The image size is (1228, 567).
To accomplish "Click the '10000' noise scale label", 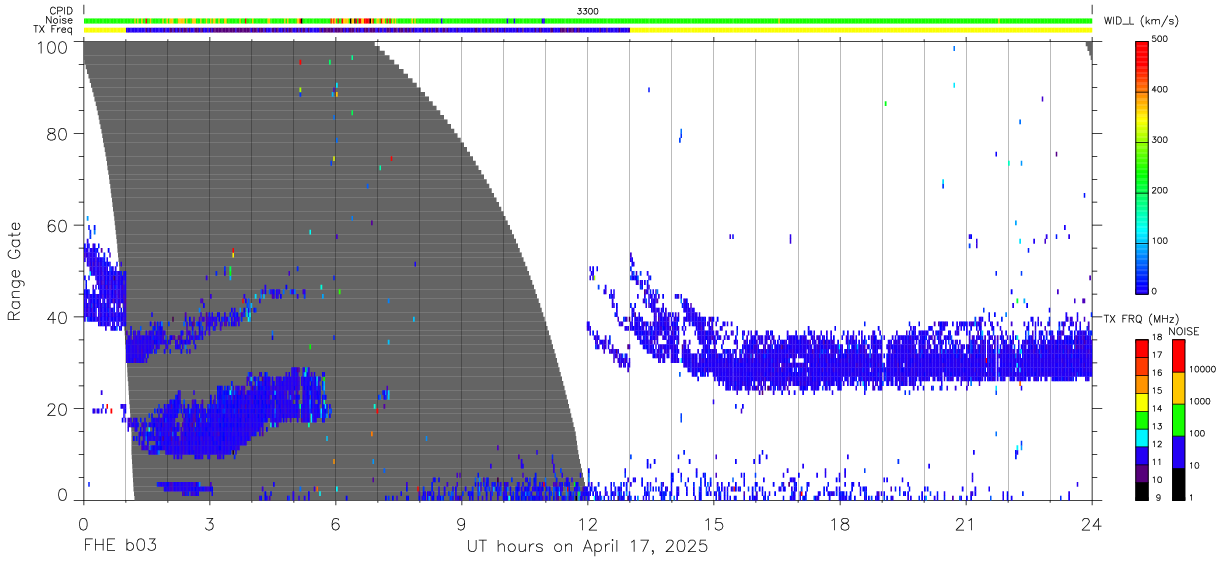I will click(x=1201, y=369).
